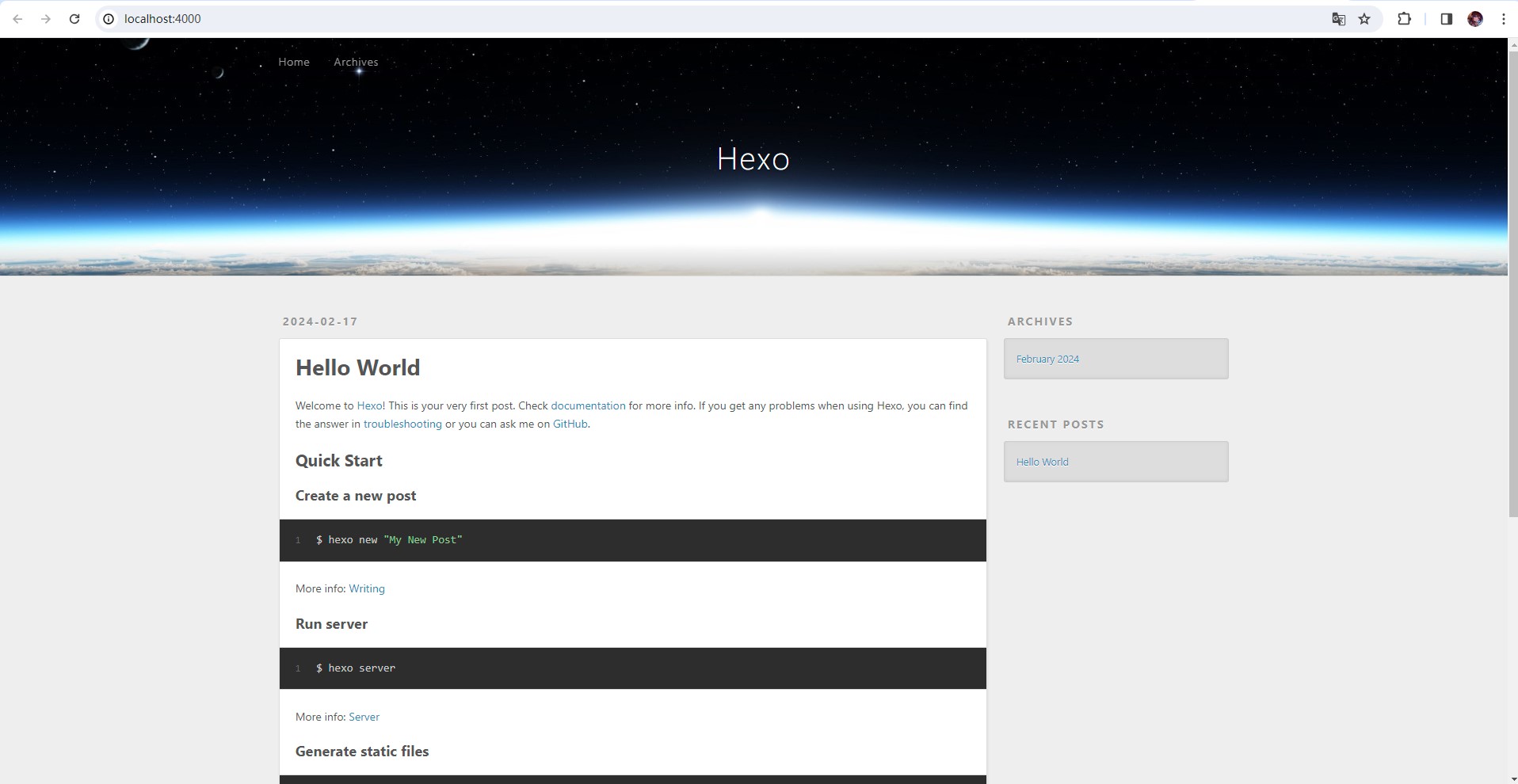Click the 'hexo new' code block
This screenshot has width=1518, height=784.
coord(633,540)
